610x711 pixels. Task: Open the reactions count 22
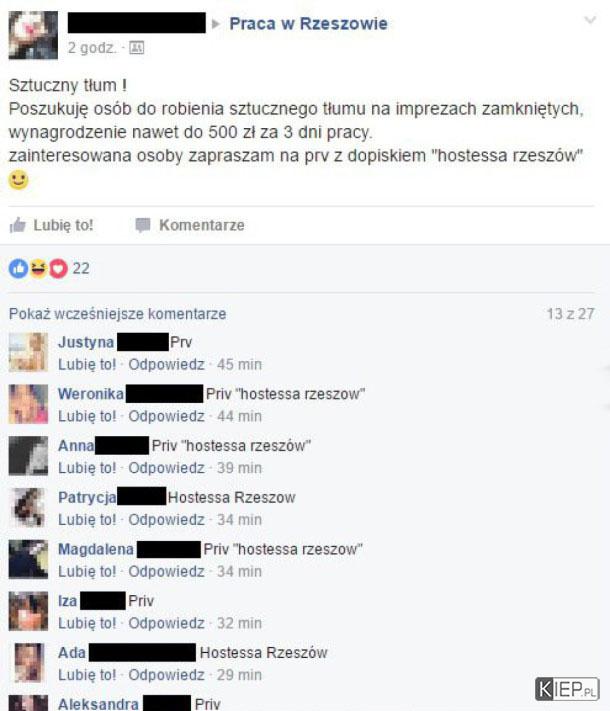tap(81, 268)
